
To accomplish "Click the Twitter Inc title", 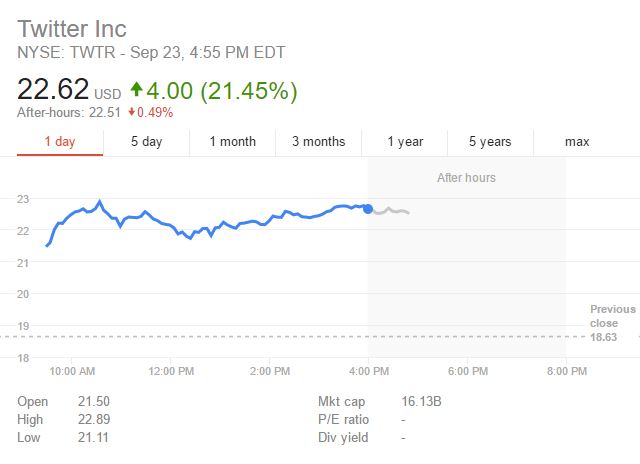I will tap(72, 28).
